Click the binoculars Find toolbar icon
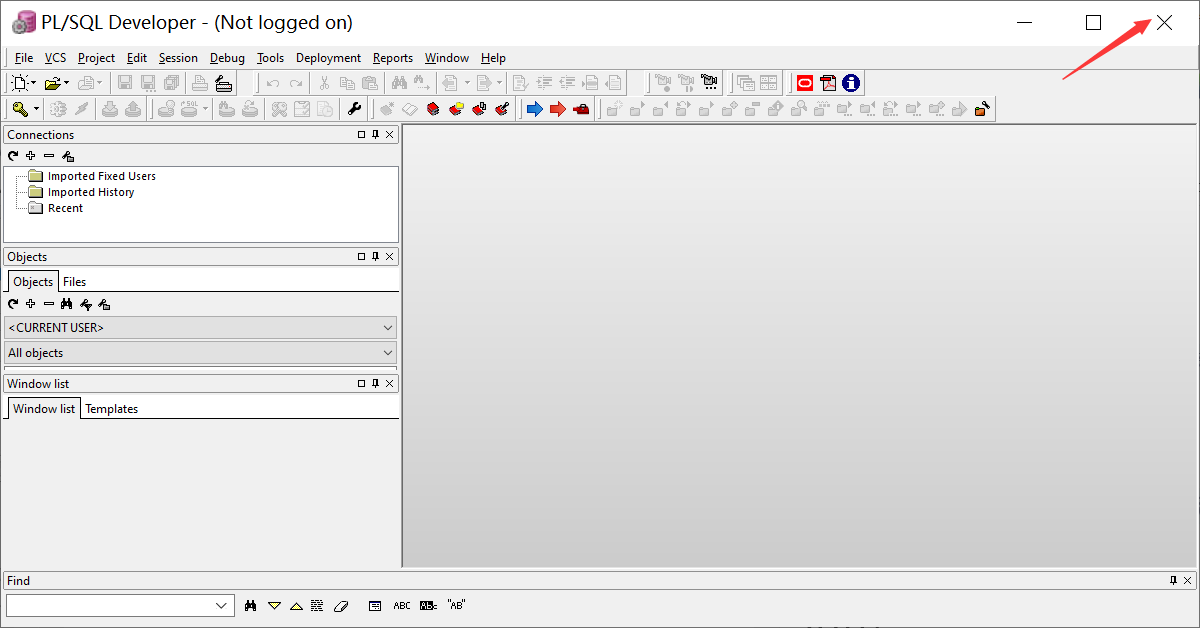Screen dimensions: 1200x628 (399, 83)
